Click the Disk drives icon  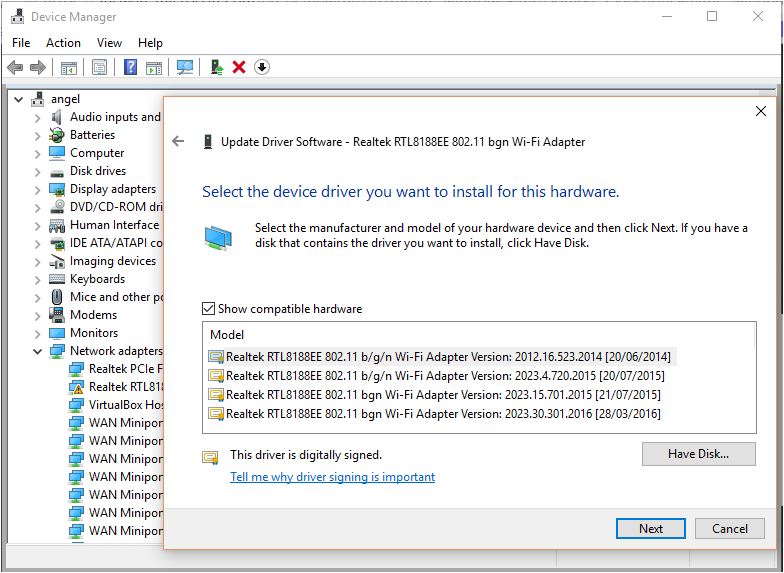click(57, 172)
